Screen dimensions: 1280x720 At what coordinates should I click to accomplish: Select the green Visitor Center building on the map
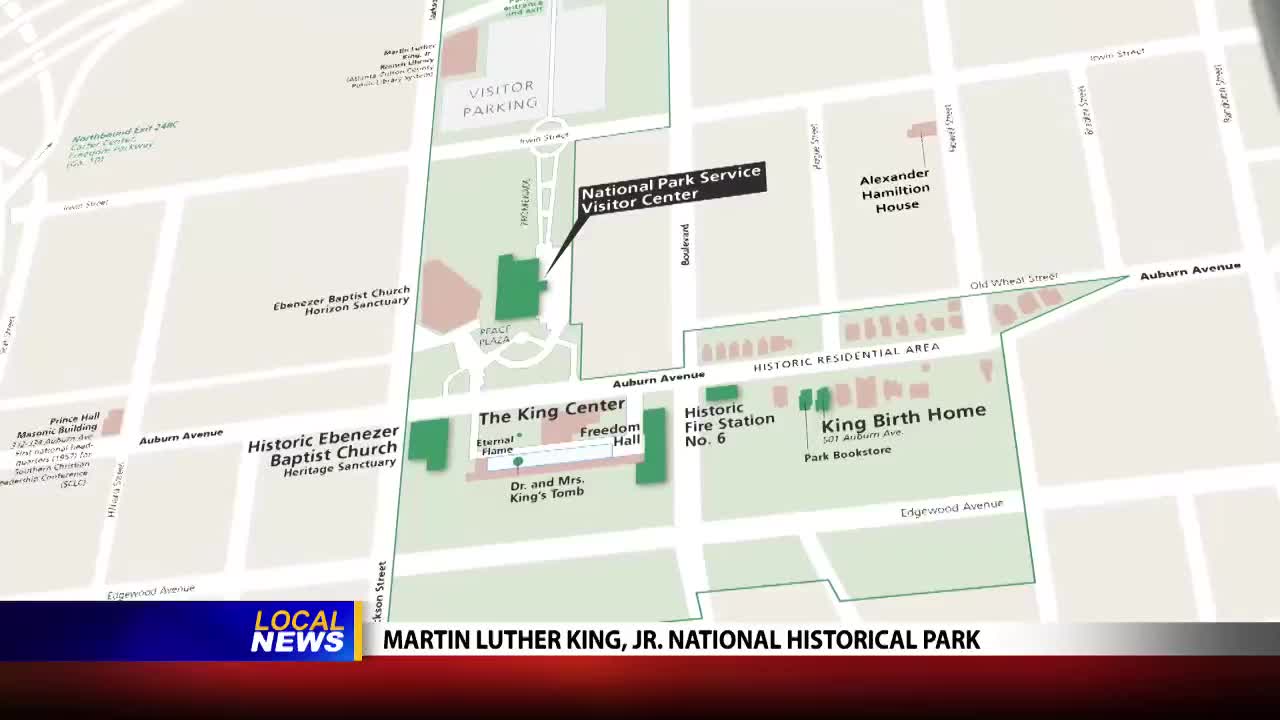(520, 287)
